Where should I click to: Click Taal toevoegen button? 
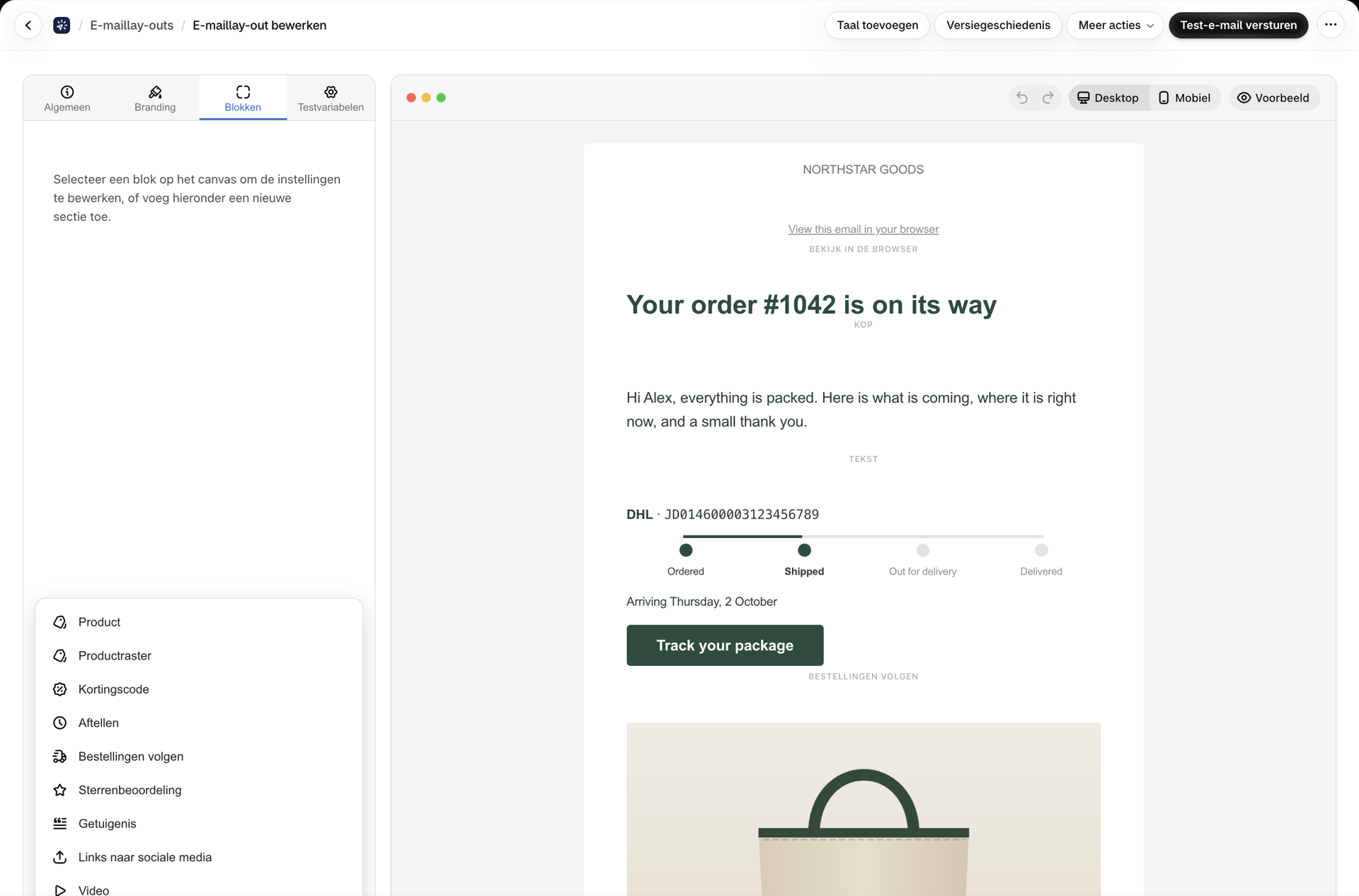click(877, 25)
